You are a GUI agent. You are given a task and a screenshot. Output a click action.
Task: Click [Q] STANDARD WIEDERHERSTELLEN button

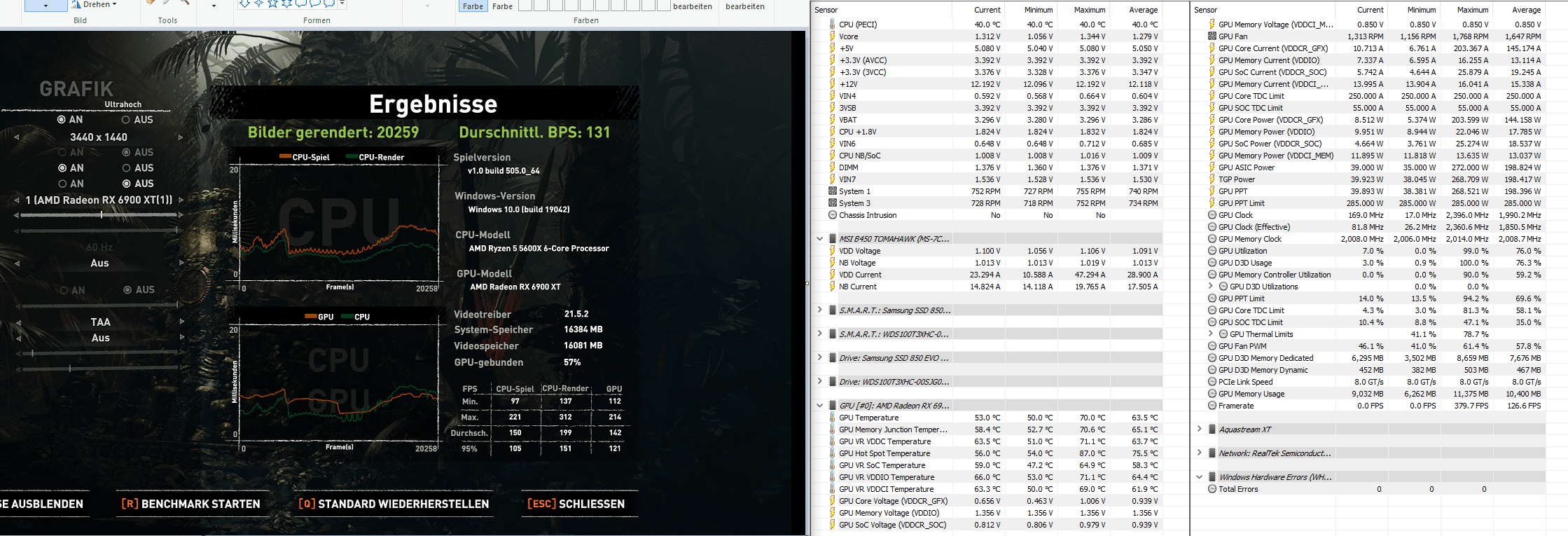[394, 504]
